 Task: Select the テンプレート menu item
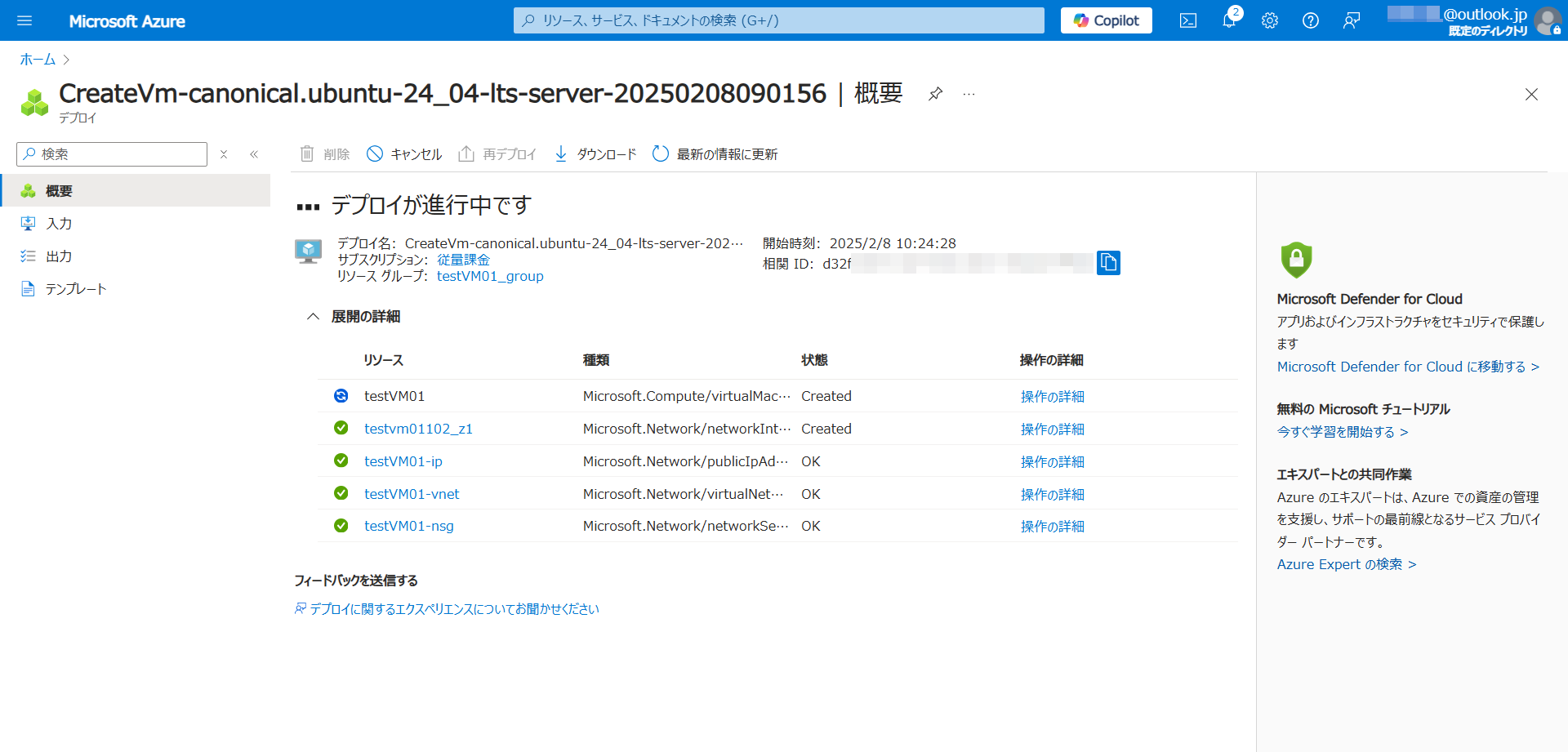coord(76,289)
